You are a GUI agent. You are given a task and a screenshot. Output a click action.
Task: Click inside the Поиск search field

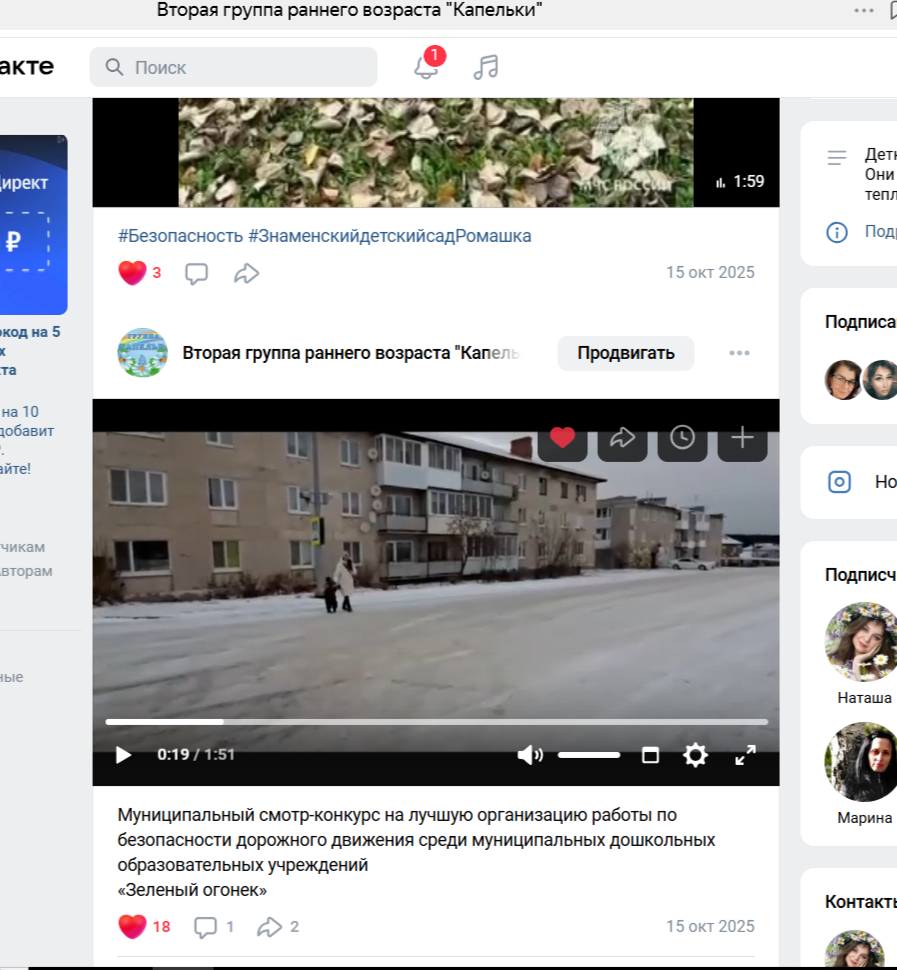point(240,67)
